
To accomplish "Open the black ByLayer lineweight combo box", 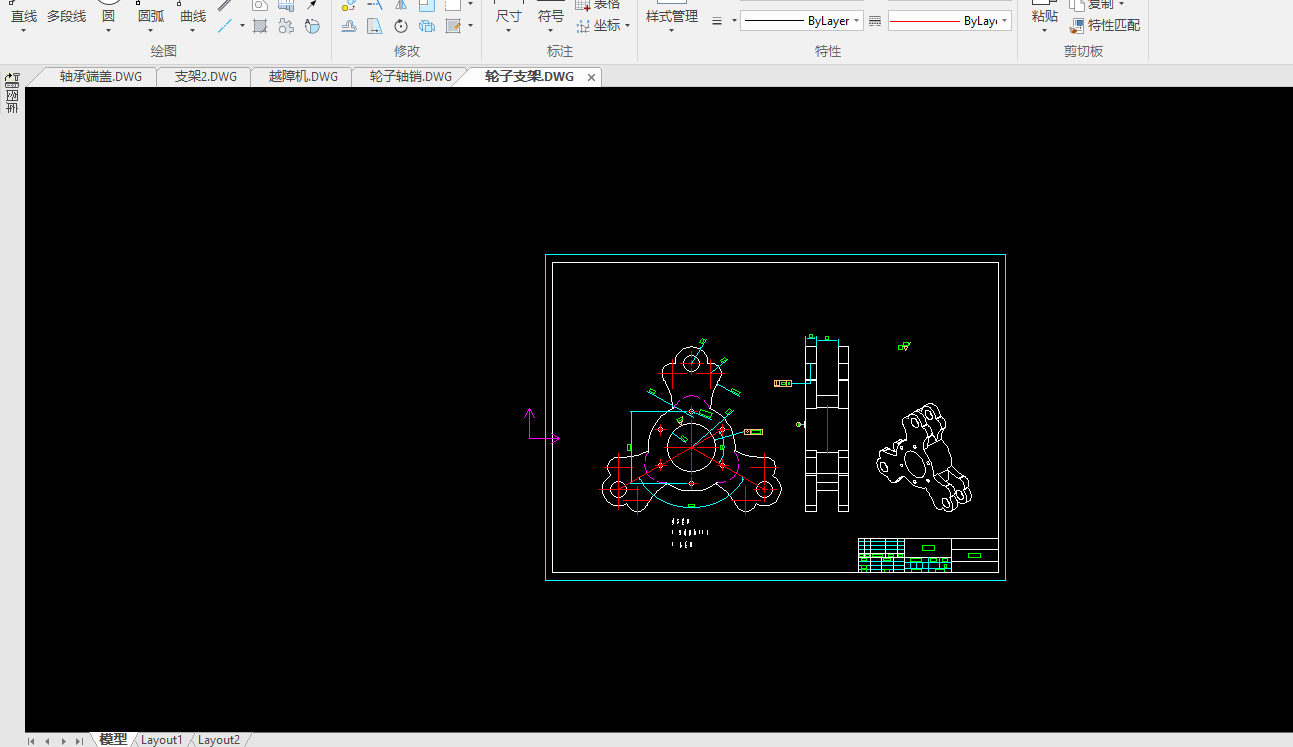I will 802,20.
